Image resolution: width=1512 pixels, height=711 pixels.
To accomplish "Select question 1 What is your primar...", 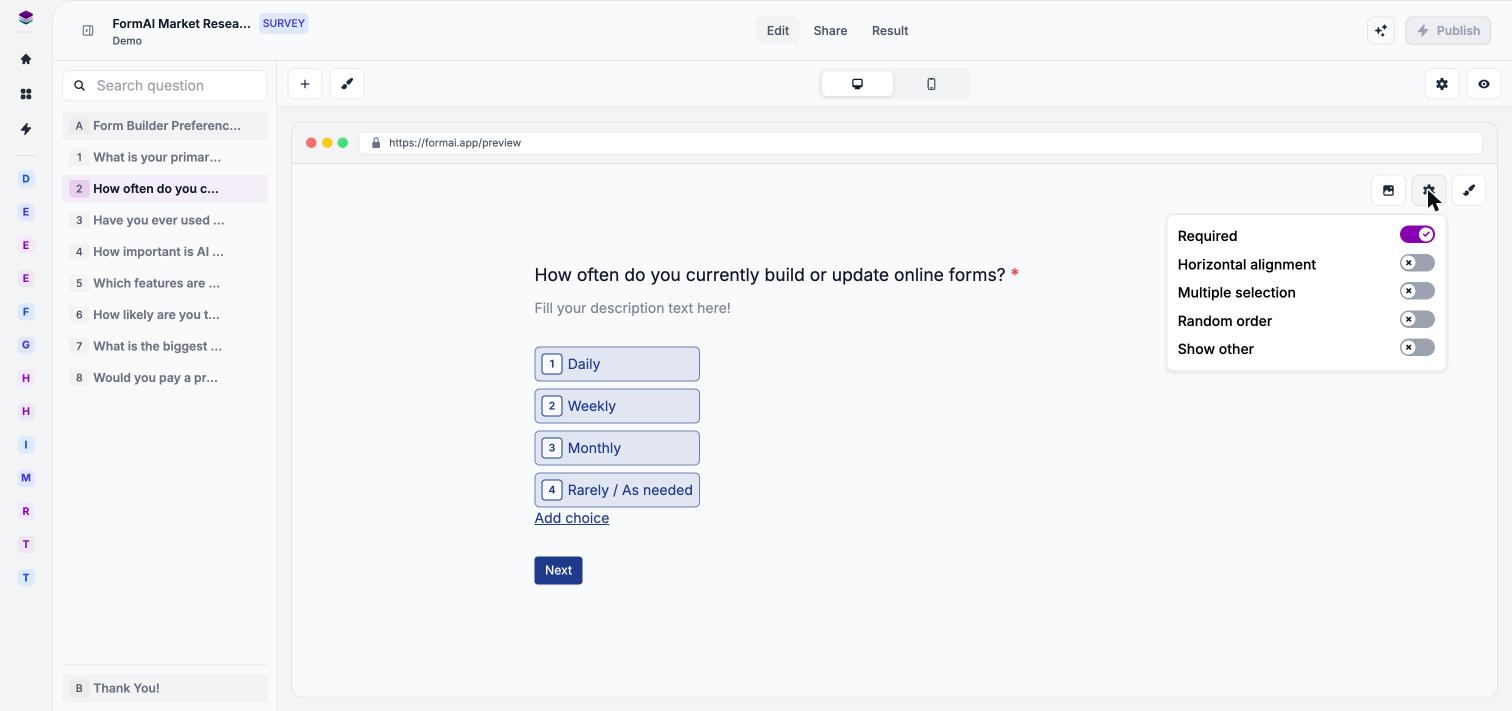I will pos(165,157).
